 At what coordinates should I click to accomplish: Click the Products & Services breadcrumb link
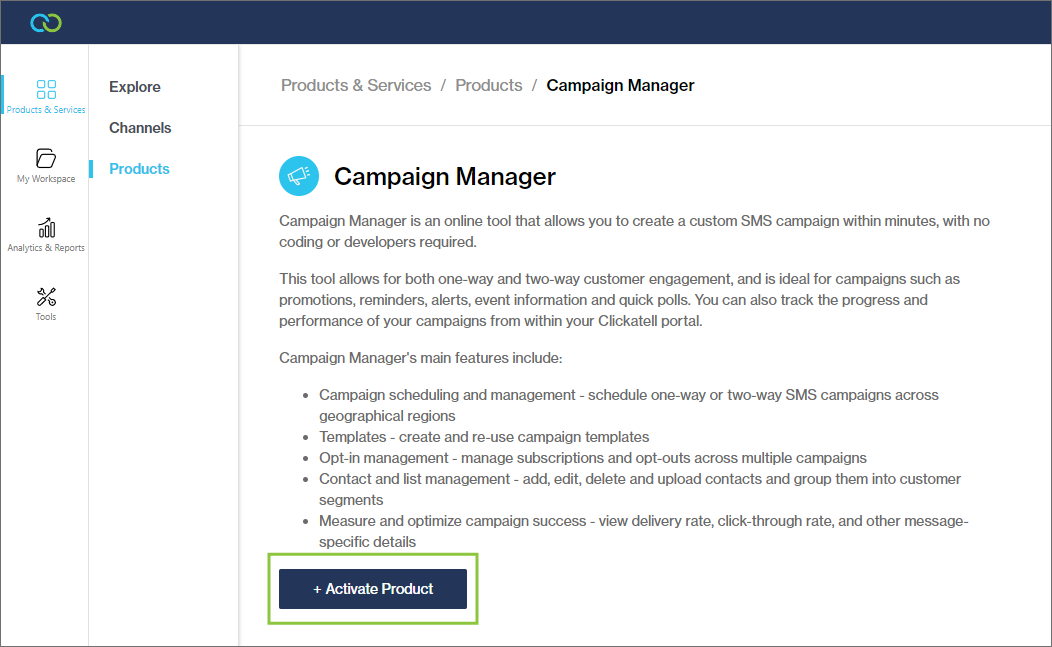[356, 86]
